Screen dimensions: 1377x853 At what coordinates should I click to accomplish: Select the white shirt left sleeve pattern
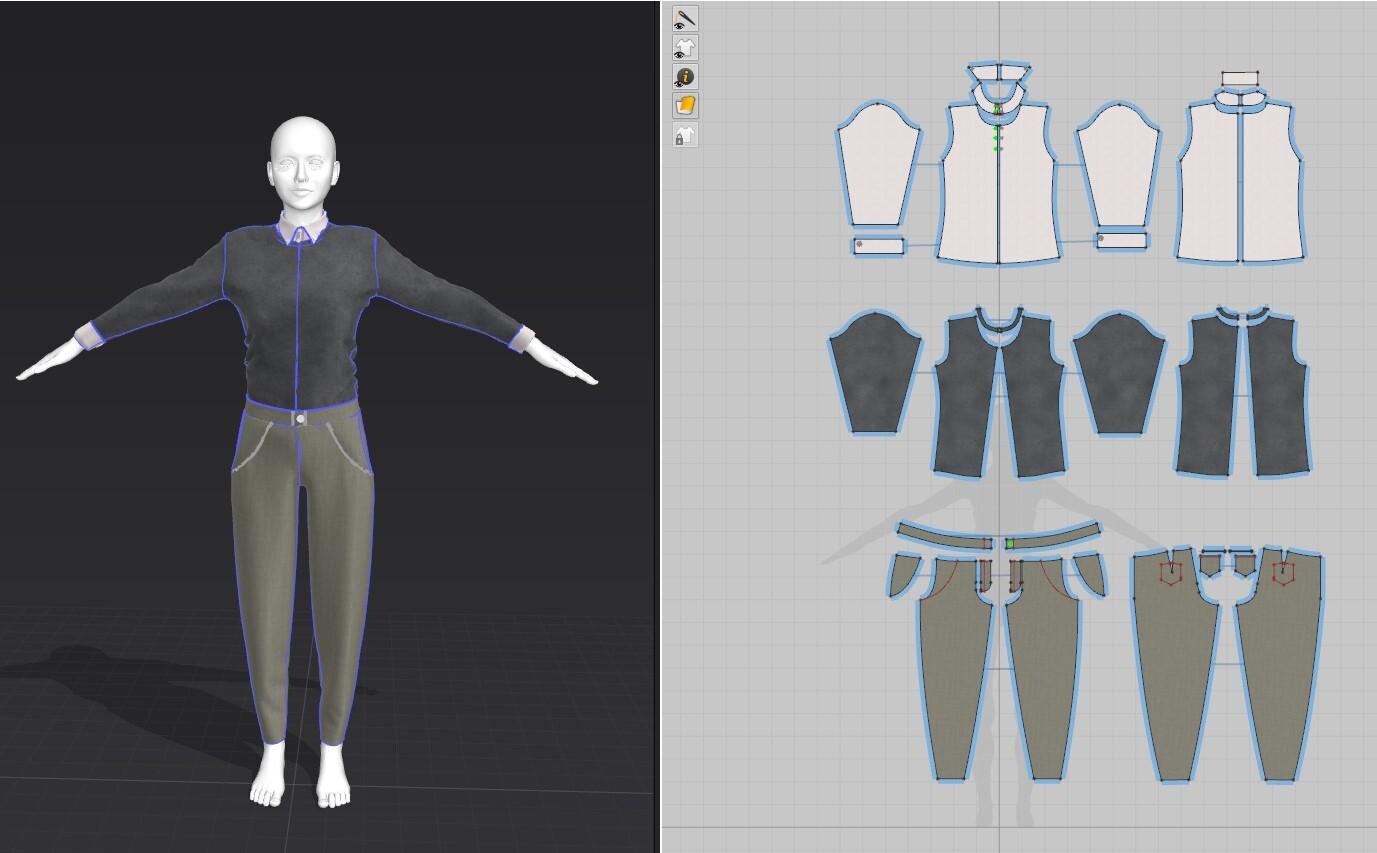pyautogui.click(x=877, y=167)
